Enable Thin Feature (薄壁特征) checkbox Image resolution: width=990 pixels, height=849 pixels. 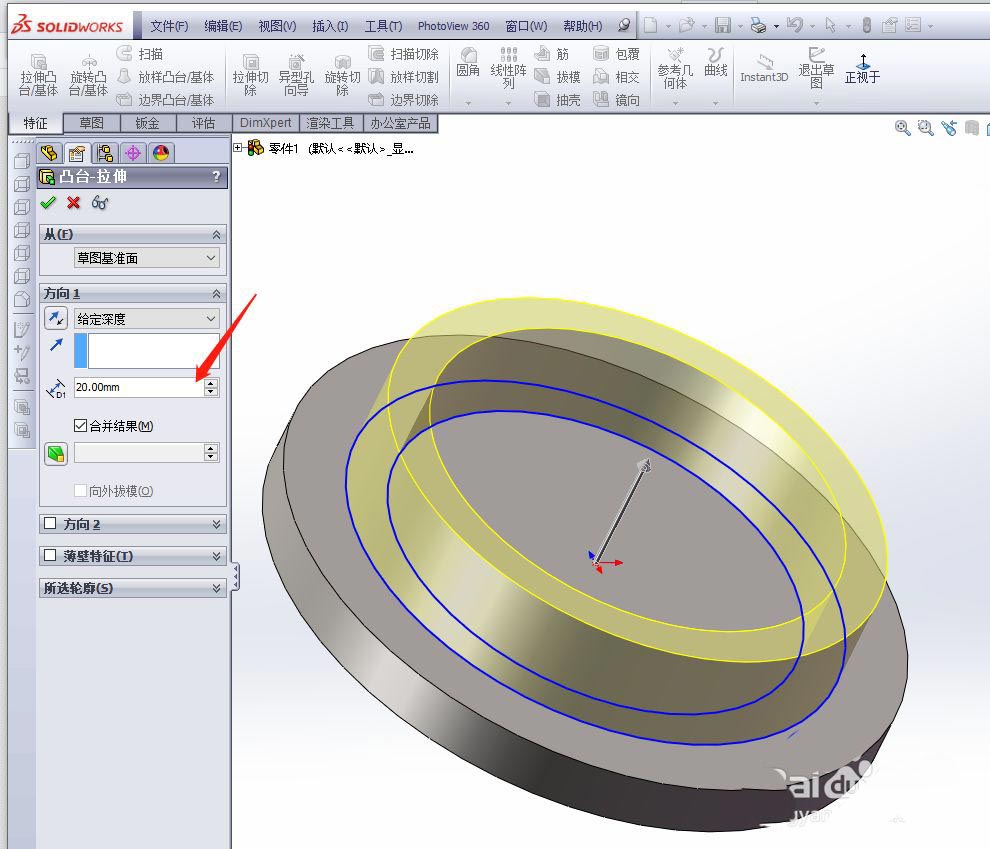(x=51, y=555)
